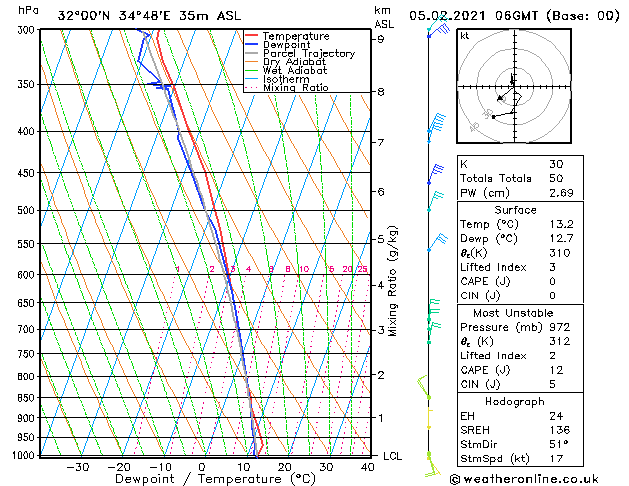Click the mixing ratio label 10 on chart
The image size is (629, 486).
tap(304, 269)
